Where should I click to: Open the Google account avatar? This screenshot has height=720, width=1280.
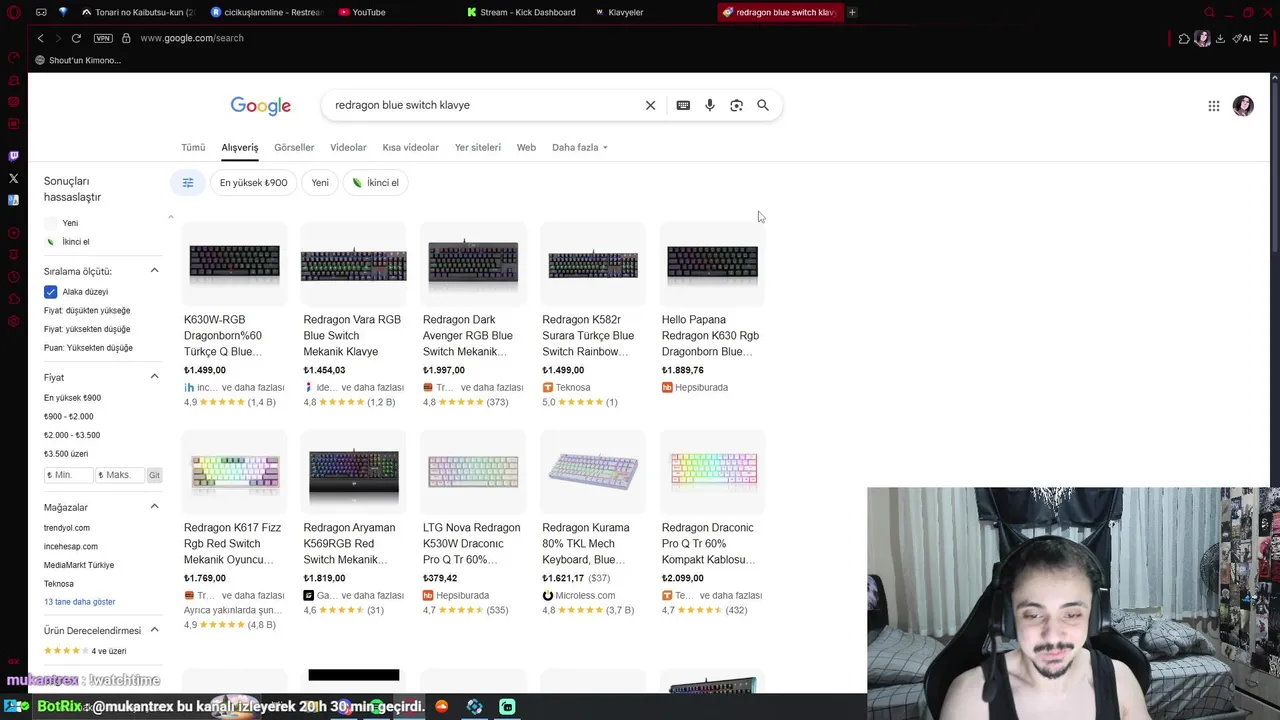pos(1243,106)
